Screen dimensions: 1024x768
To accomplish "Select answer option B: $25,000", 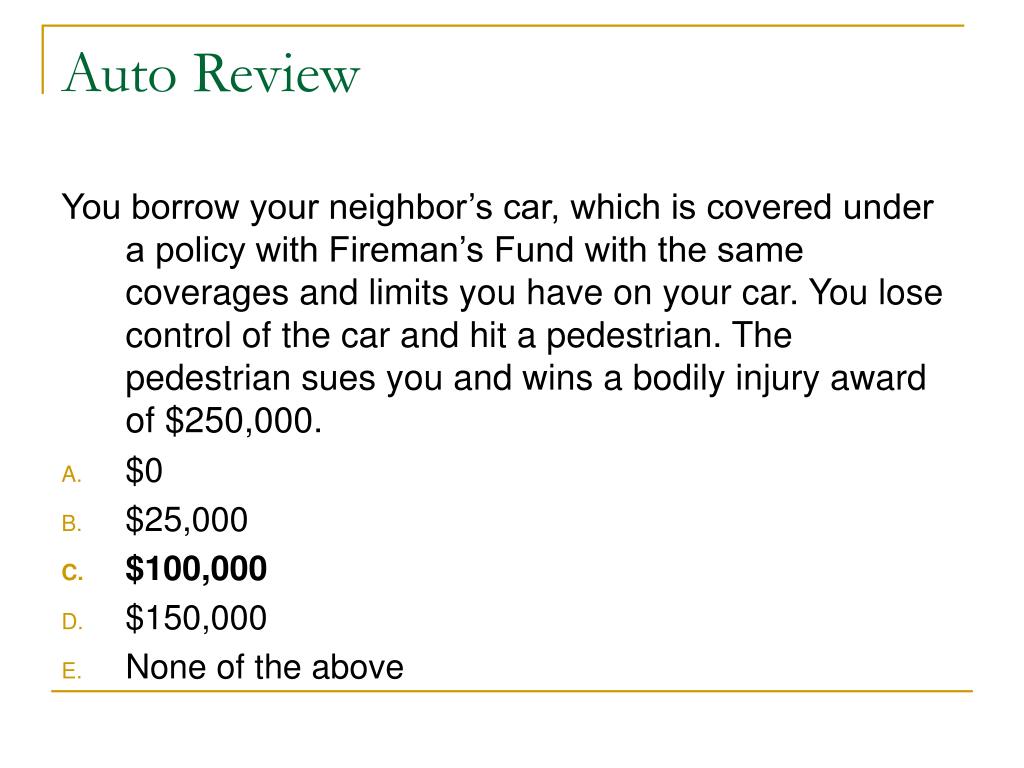I will [186, 520].
